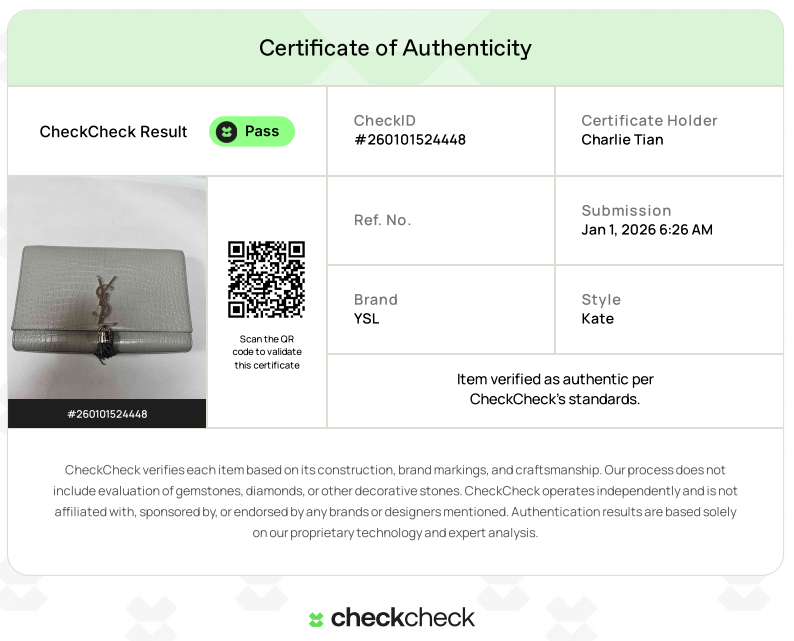Open the gray YSL bag photo
Screen dimensions: 794x641
pos(107,288)
